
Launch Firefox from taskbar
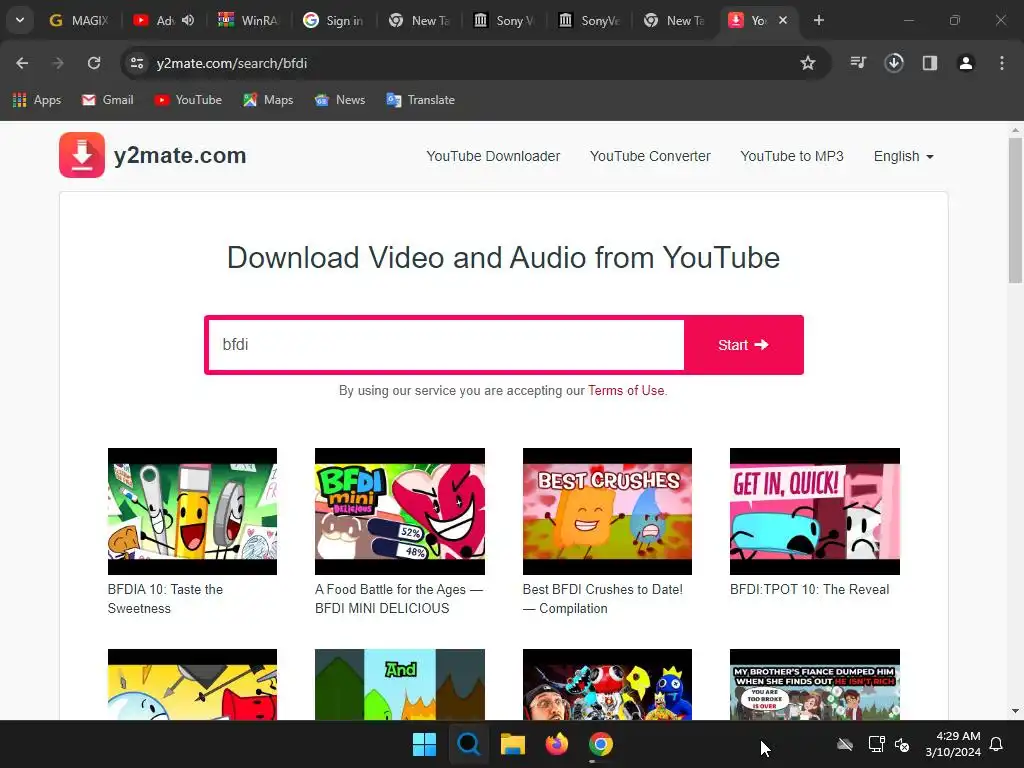click(x=556, y=744)
